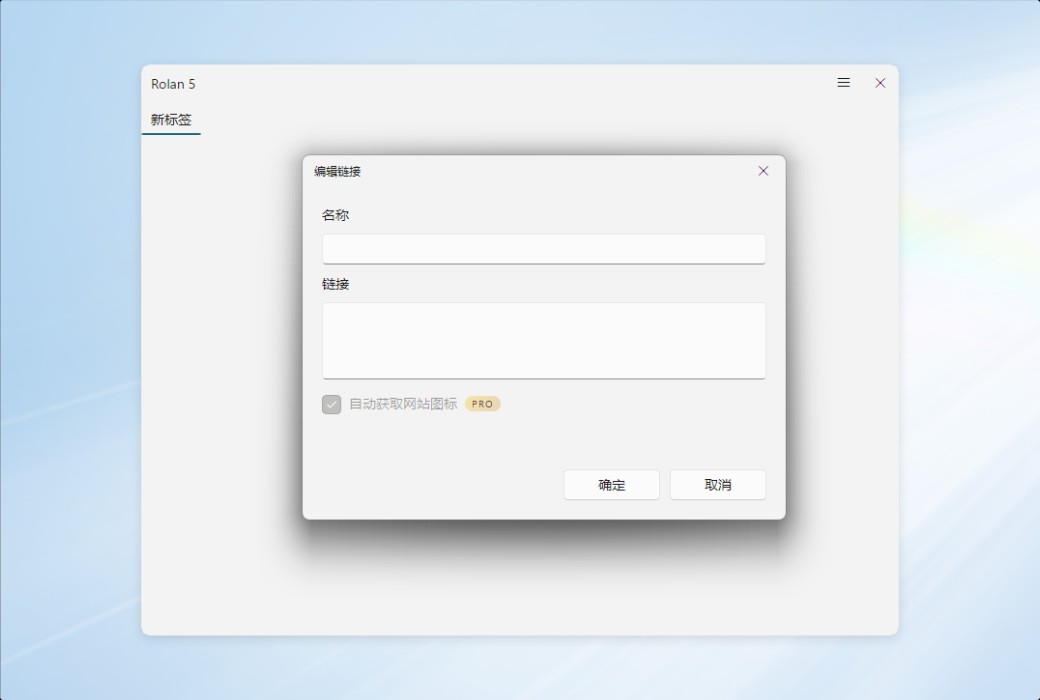Cancel with the 取消 button
Viewport: 1040px width, 700px height.
(x=718, y=485)
